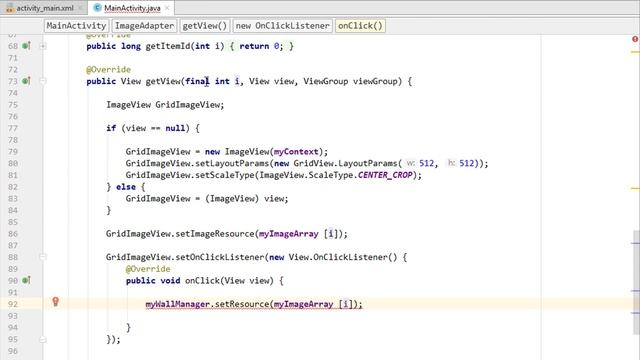Click override gutter icon on line 68
The image size is (640, 360).
26,46
